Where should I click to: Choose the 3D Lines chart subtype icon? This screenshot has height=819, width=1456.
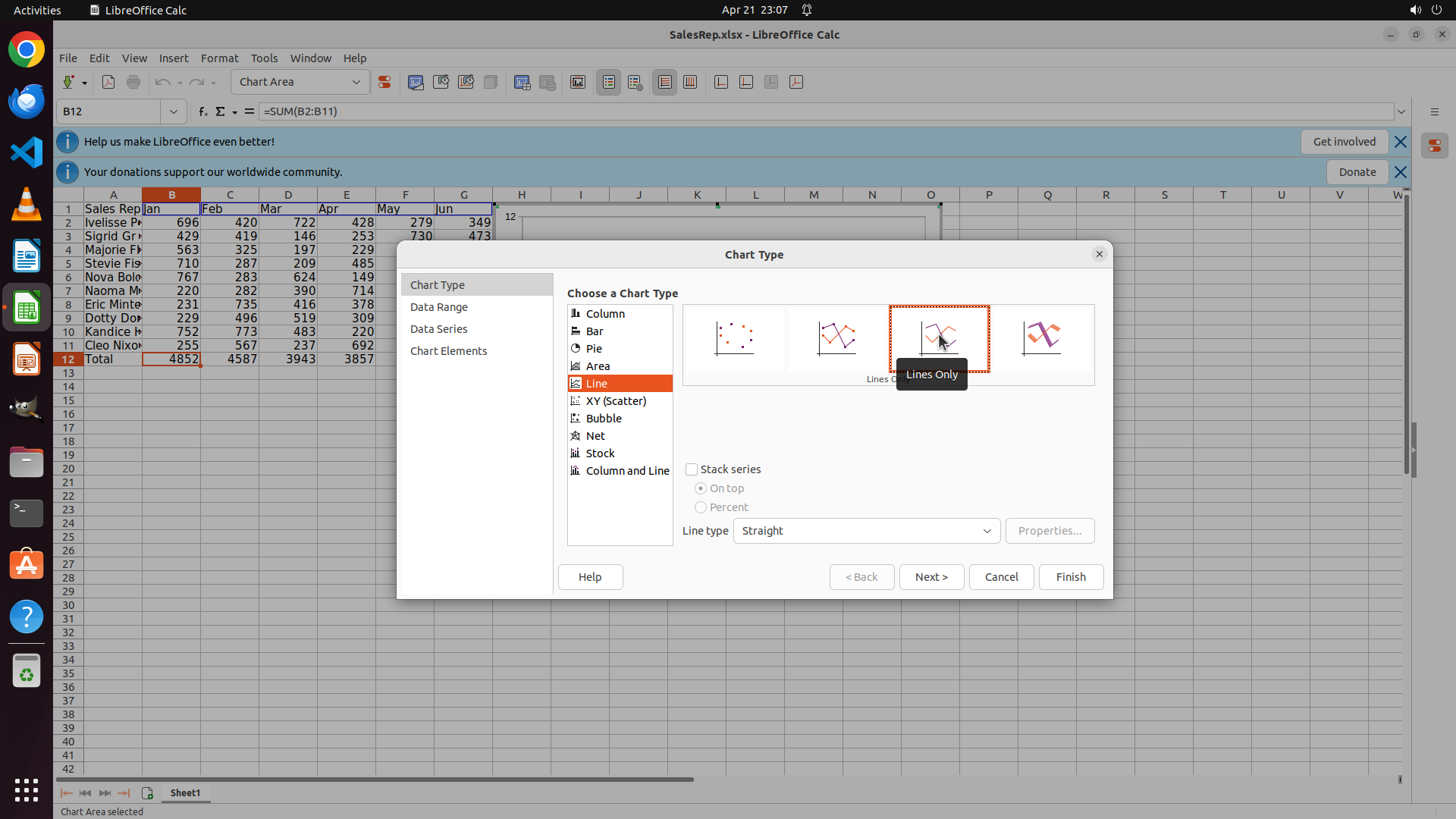click(x=1042, y=338)
